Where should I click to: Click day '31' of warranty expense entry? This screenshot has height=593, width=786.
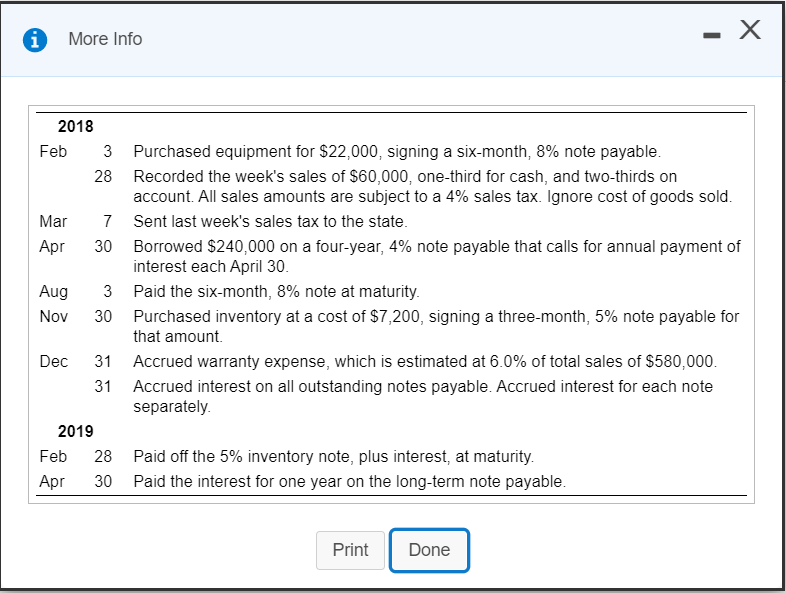103,361
